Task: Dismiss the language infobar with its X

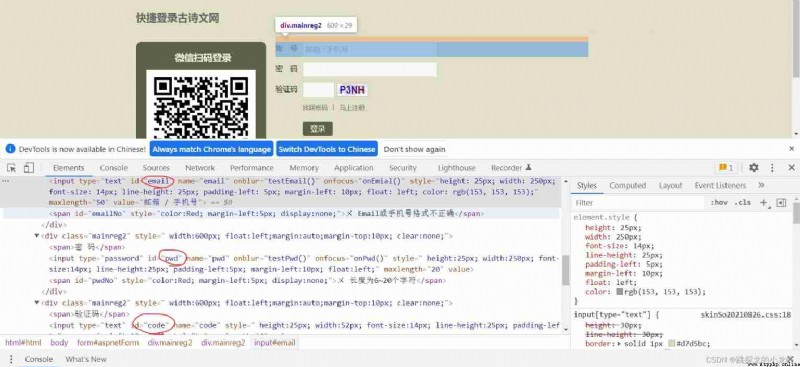Action: (x=792, y=149)
